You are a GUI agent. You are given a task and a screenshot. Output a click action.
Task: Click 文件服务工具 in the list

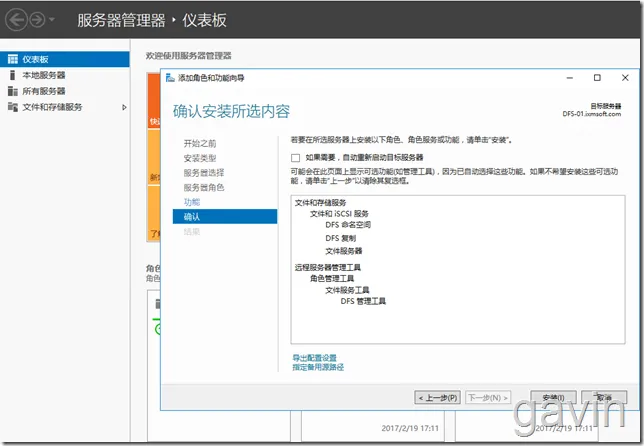pos(347,290)
